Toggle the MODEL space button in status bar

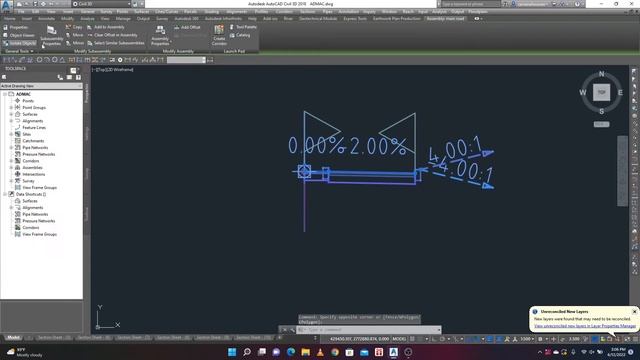click(399, 339)
